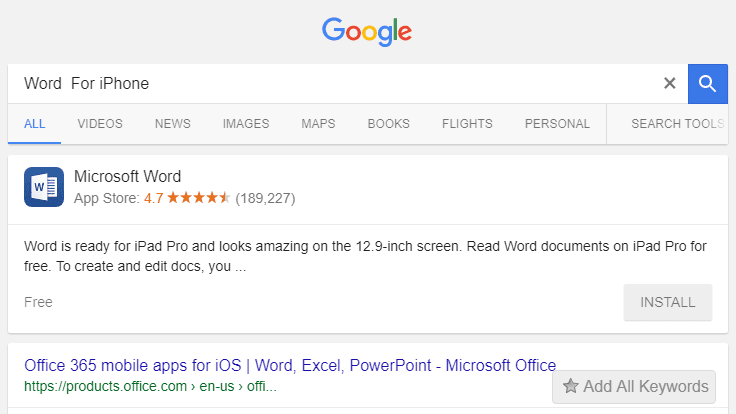Click the Google logo
736x414 pixels.
(367, 30)
